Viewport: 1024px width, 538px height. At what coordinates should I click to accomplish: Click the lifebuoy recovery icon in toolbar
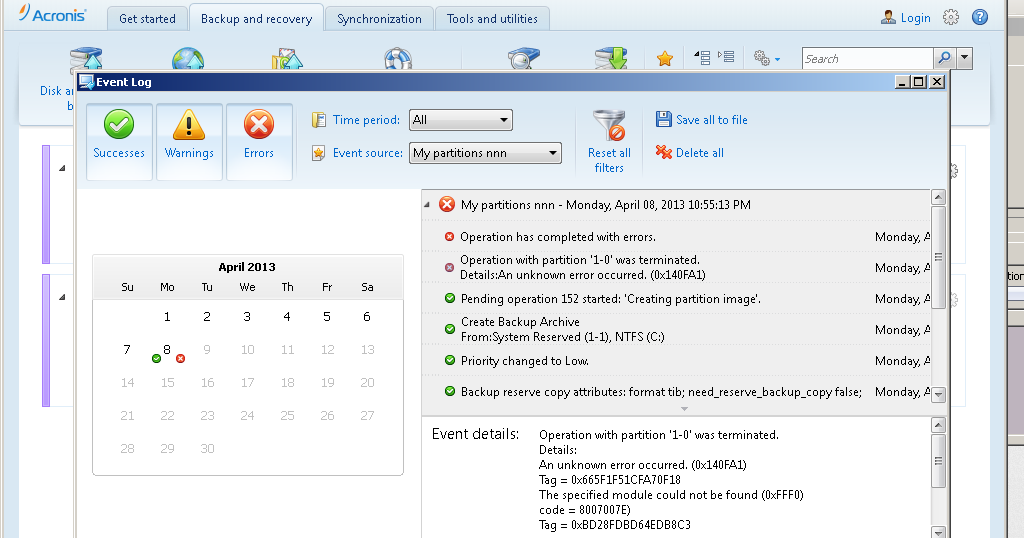(398, 59)
